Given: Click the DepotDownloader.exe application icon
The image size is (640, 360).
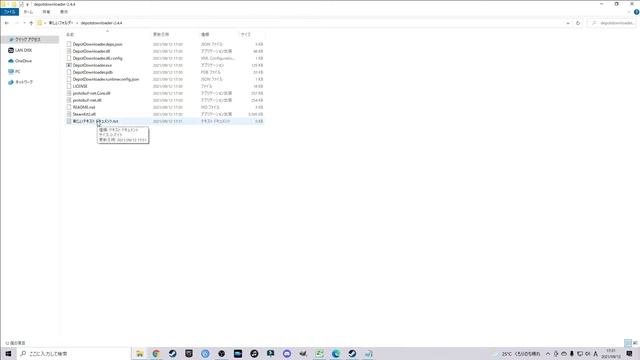Looking at the screenshot, I should click(69, 65).
